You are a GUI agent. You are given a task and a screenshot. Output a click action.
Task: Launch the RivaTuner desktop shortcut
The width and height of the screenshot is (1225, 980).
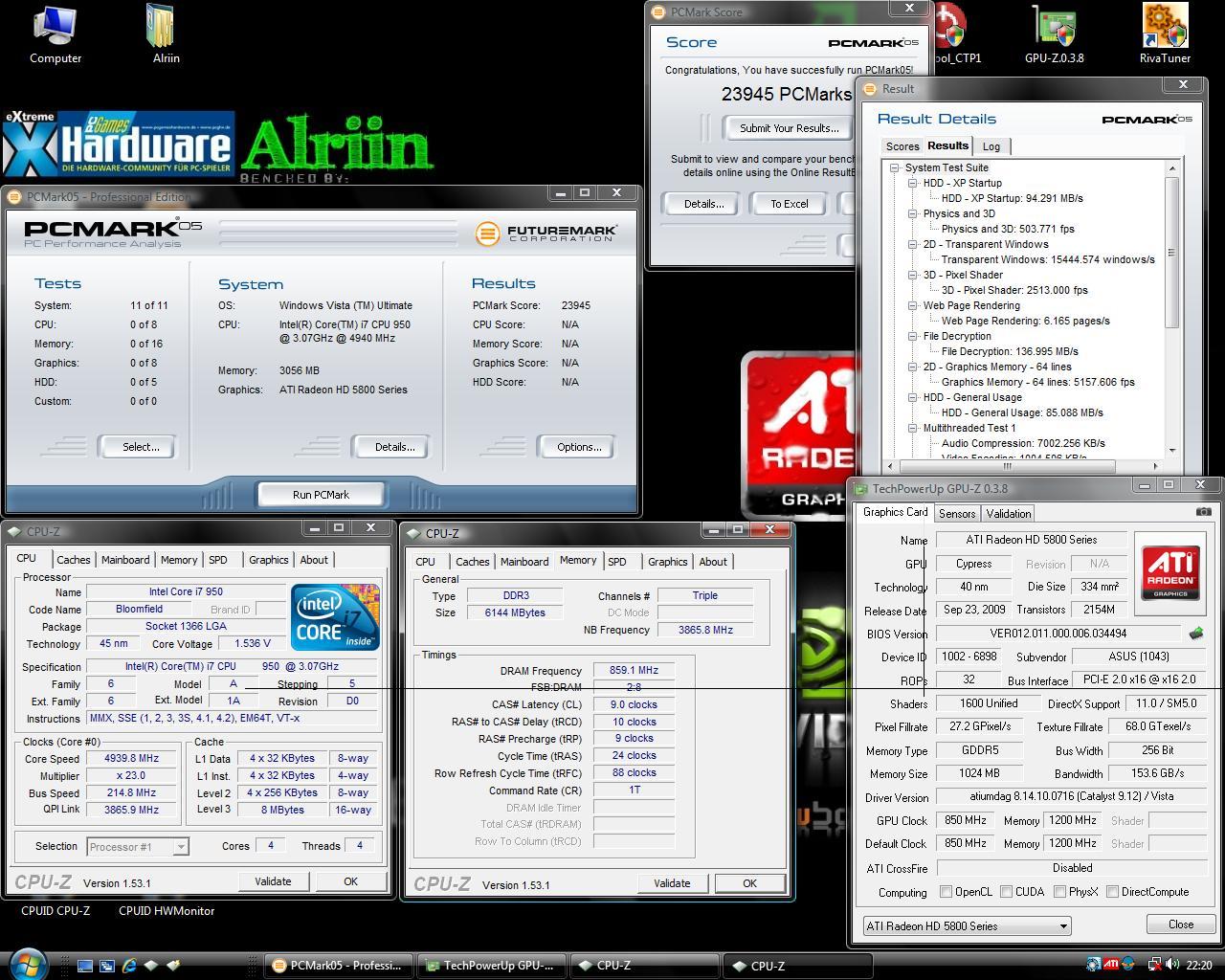pos(1165,33)
